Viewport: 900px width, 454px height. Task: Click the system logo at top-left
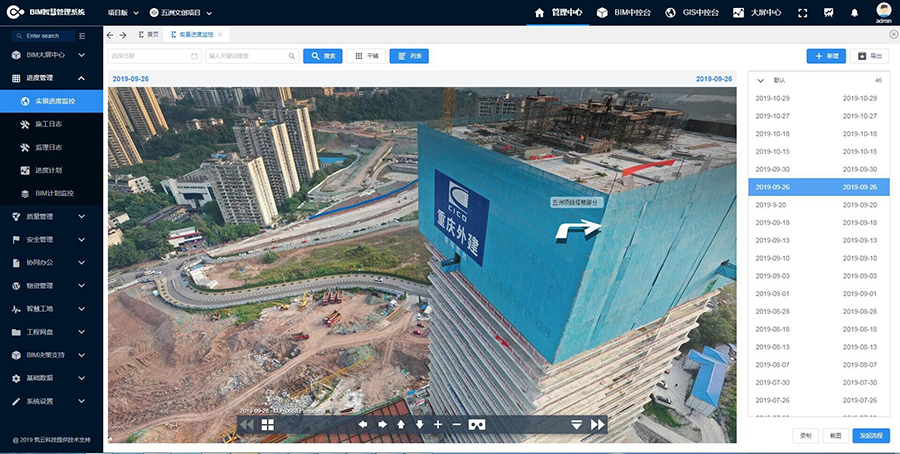tap(15, 12)
